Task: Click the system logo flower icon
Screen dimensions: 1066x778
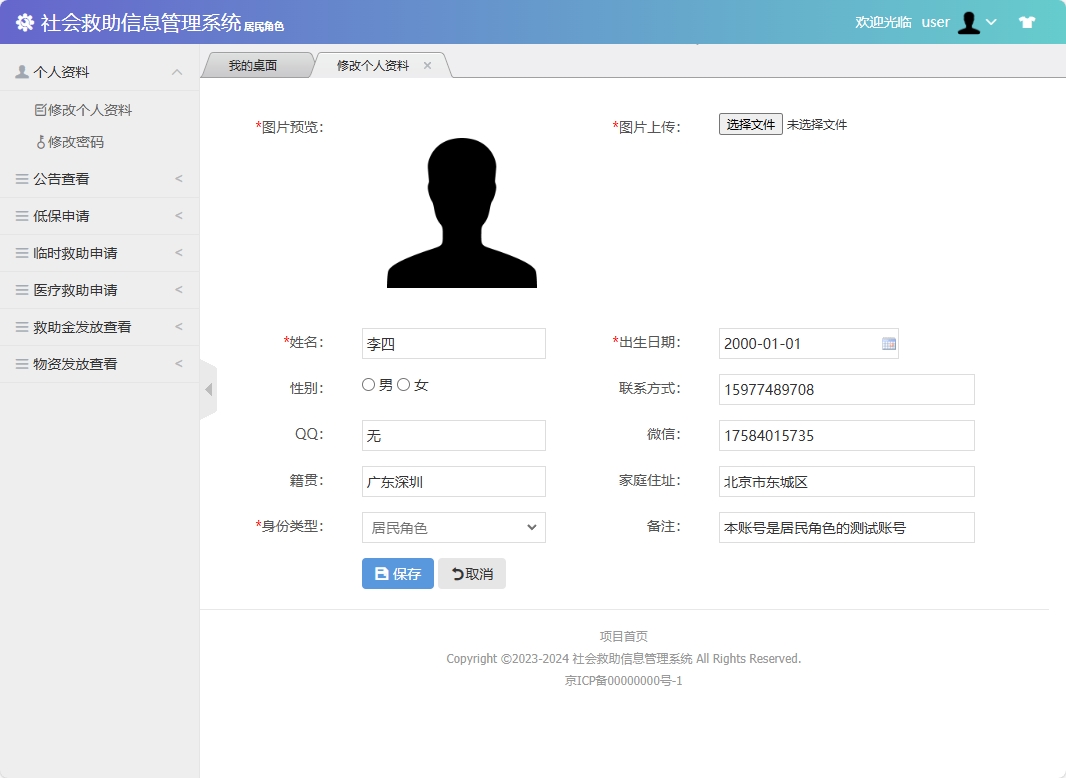Action: point(24,21)
